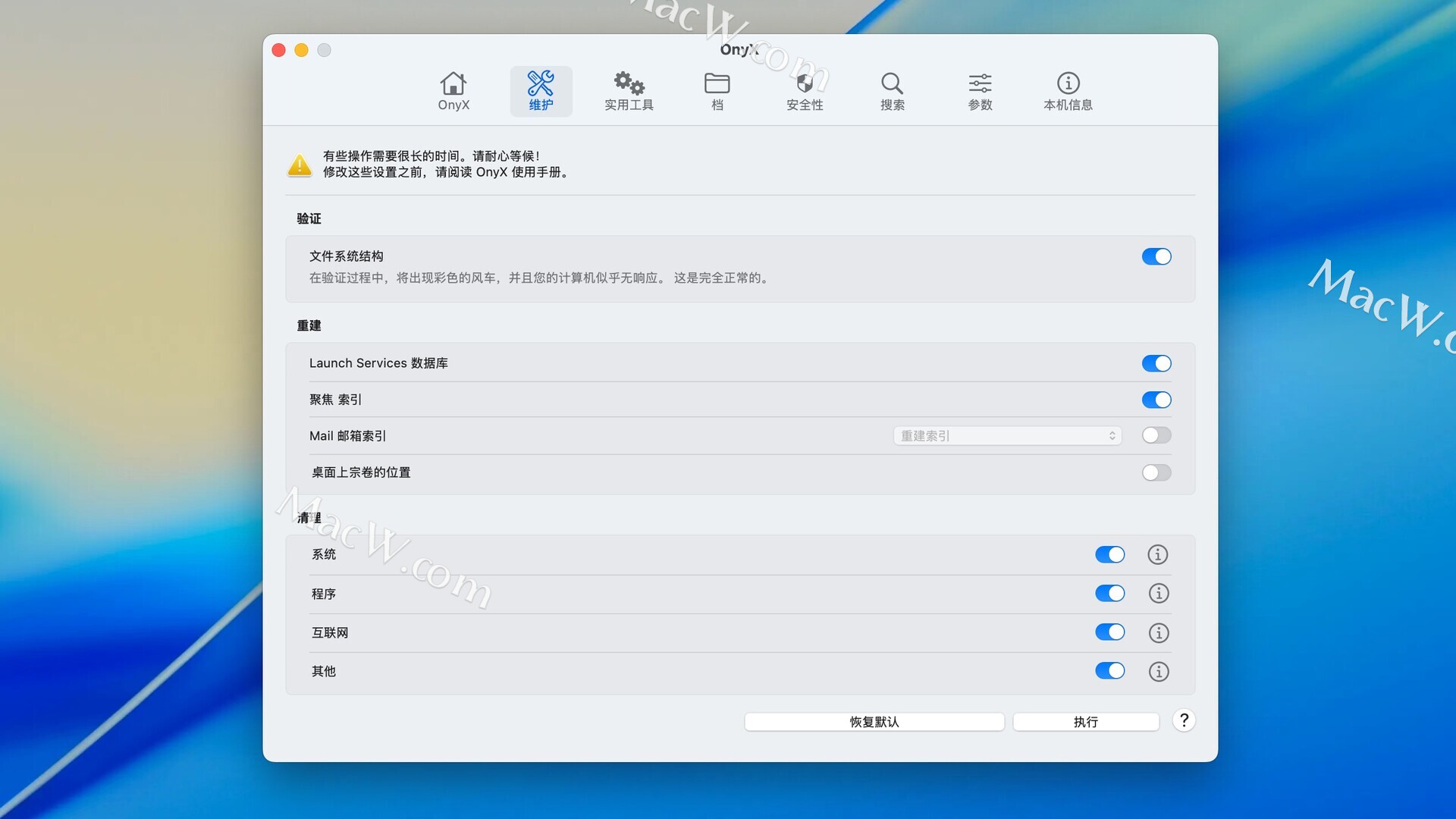Click the 恢复默认 button
The width and height of the screenshot is (1456, 819).
pyautogui.click(x=874, y=722)
